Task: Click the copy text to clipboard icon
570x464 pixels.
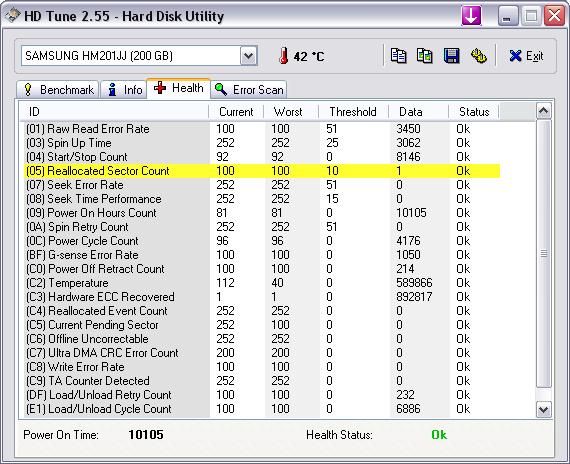Action: tap(398, 56)
